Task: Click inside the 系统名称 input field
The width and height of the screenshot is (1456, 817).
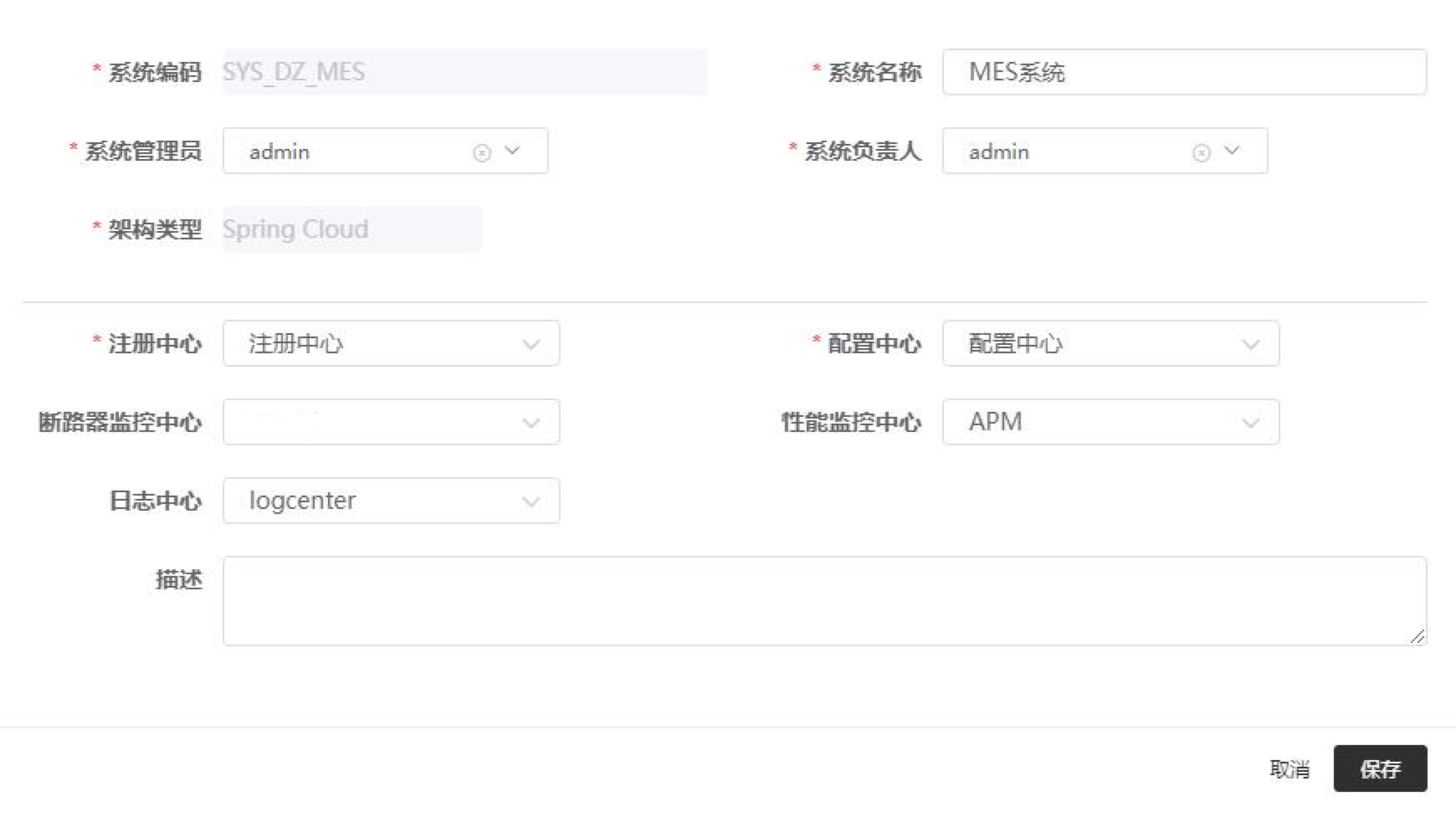Action: pos(1182,73)
